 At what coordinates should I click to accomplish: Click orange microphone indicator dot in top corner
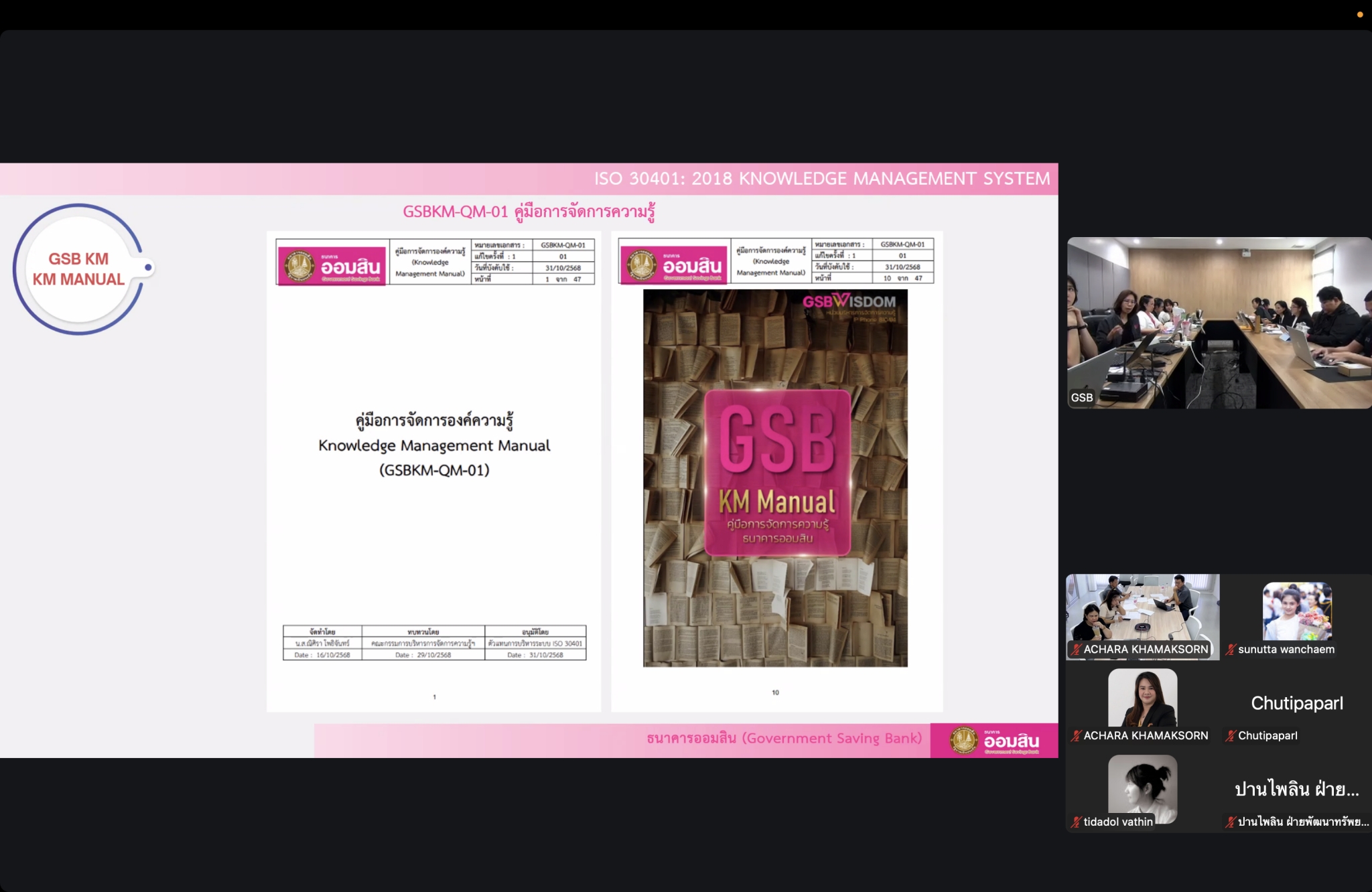tap(1360, 14)
